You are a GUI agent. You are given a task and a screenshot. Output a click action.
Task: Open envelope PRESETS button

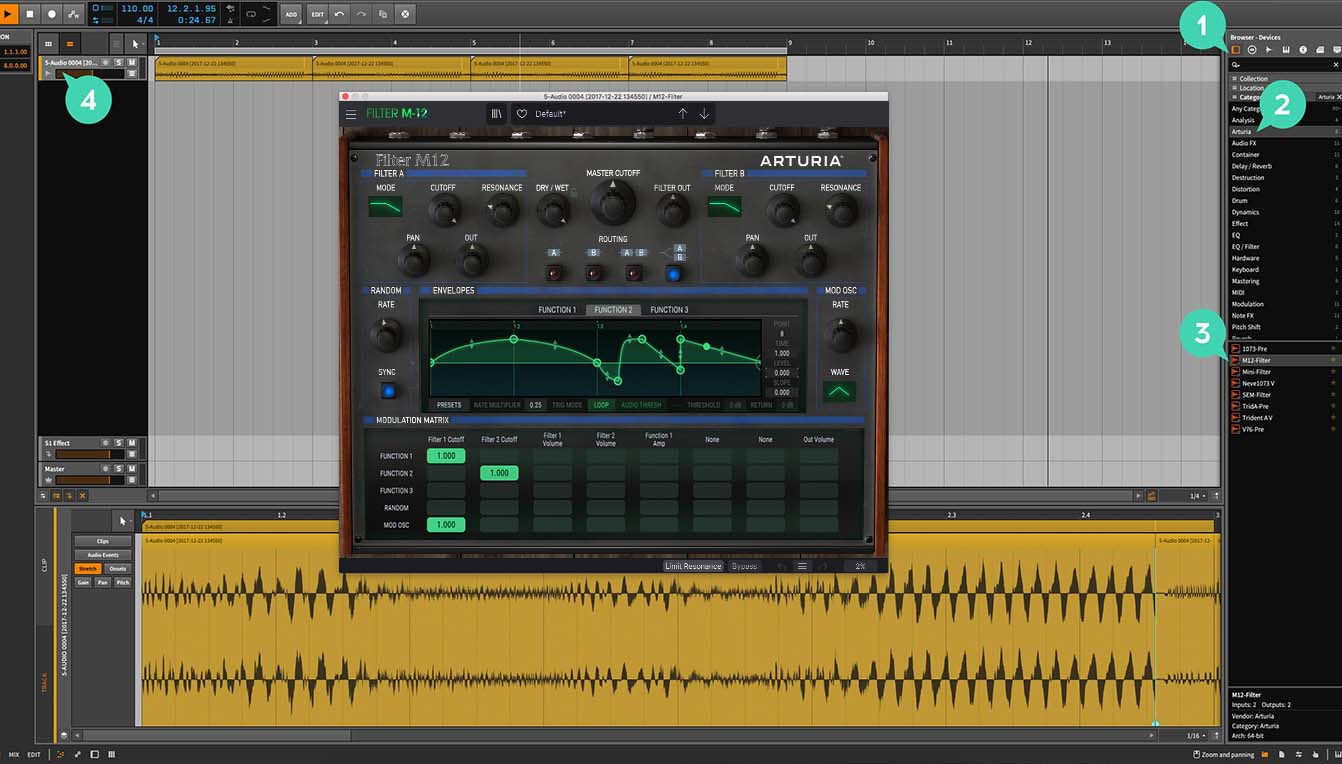point(450,405)
